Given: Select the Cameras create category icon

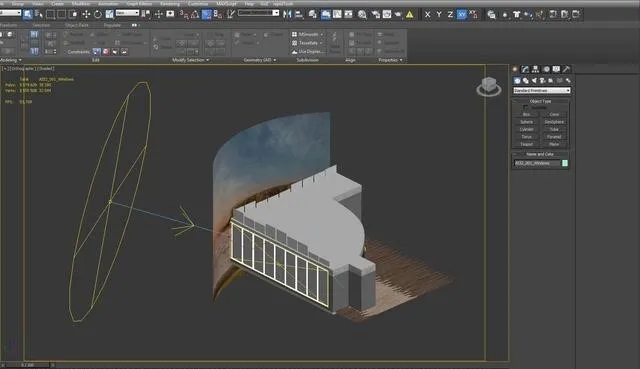Looking at the screenshot, I should [x=542, y=80].
